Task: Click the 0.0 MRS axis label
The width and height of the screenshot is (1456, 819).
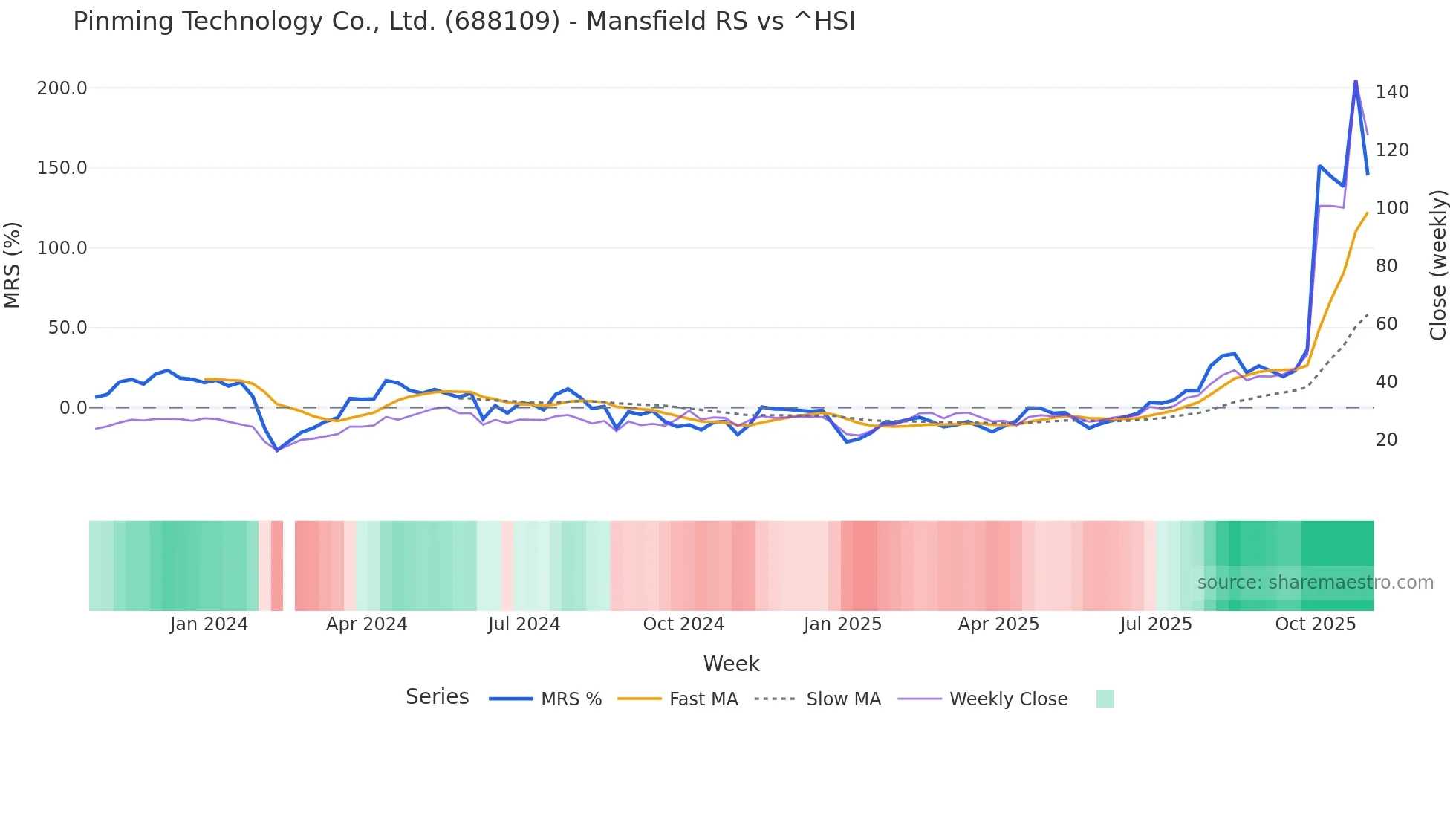Action: pos(73,408)
